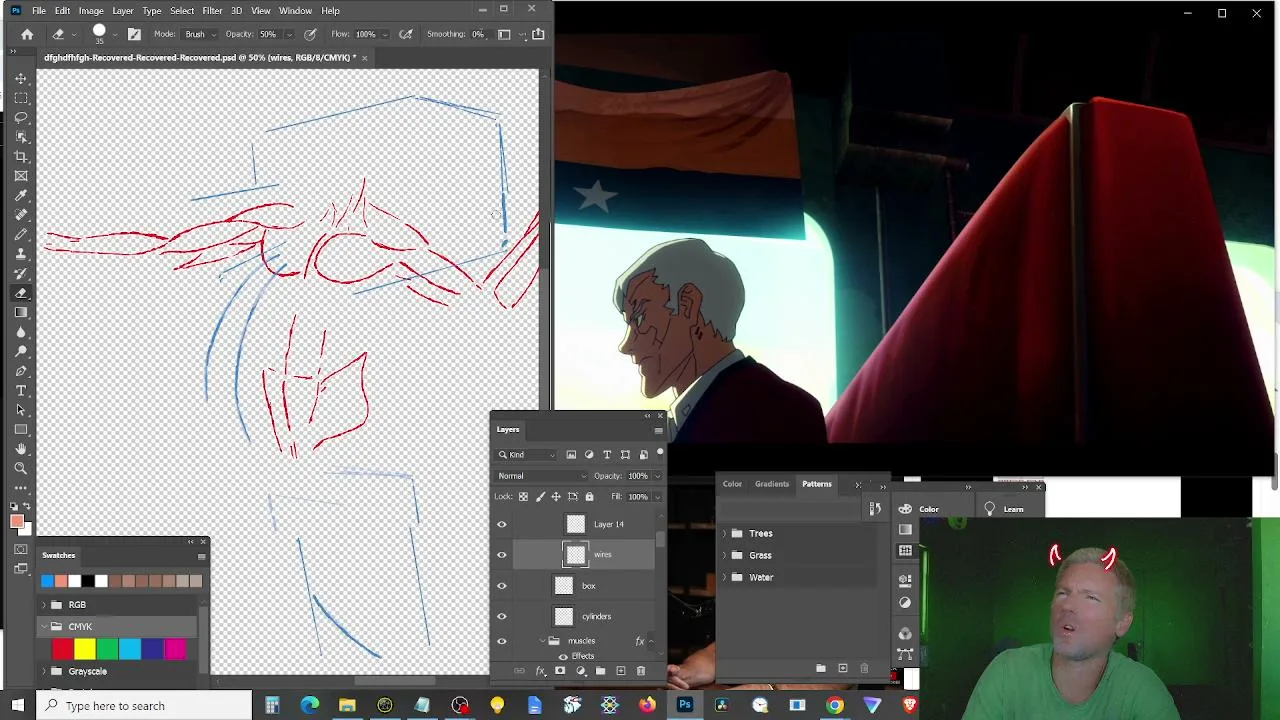Select the Move tool

(x=21, y=78)
